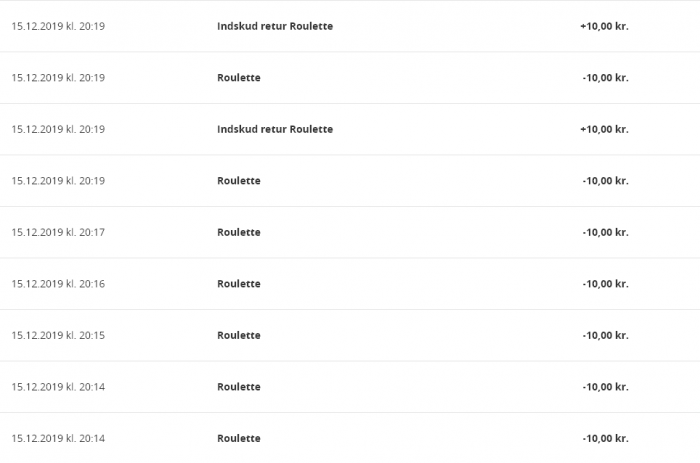Click the -10,00 kr. amount at 20:16
This screenshot has width=700, height=463.
click(x=605, y=284)
